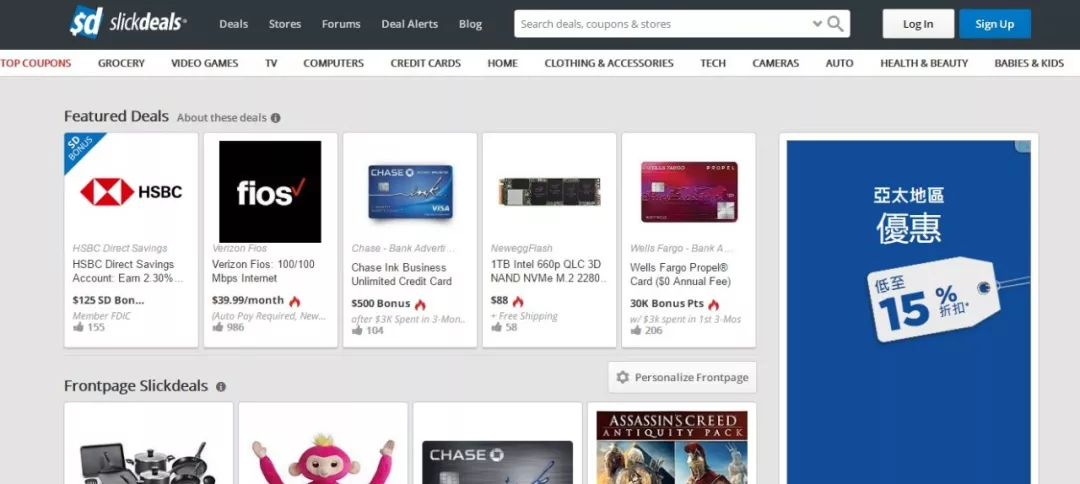The width and height of the screenshot is (1080, 484).
Task: Select the Computers category
Action: tap(333, 63)
